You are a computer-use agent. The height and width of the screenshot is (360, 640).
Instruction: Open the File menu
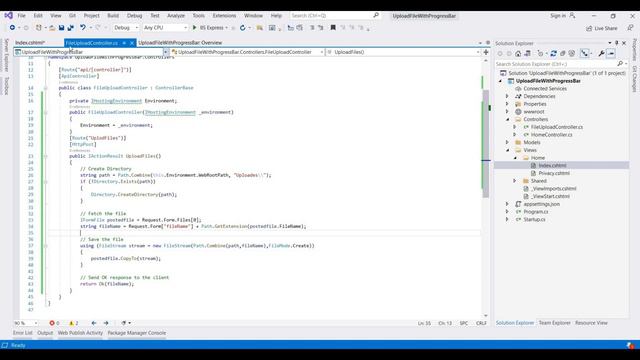tap(21, 16)
